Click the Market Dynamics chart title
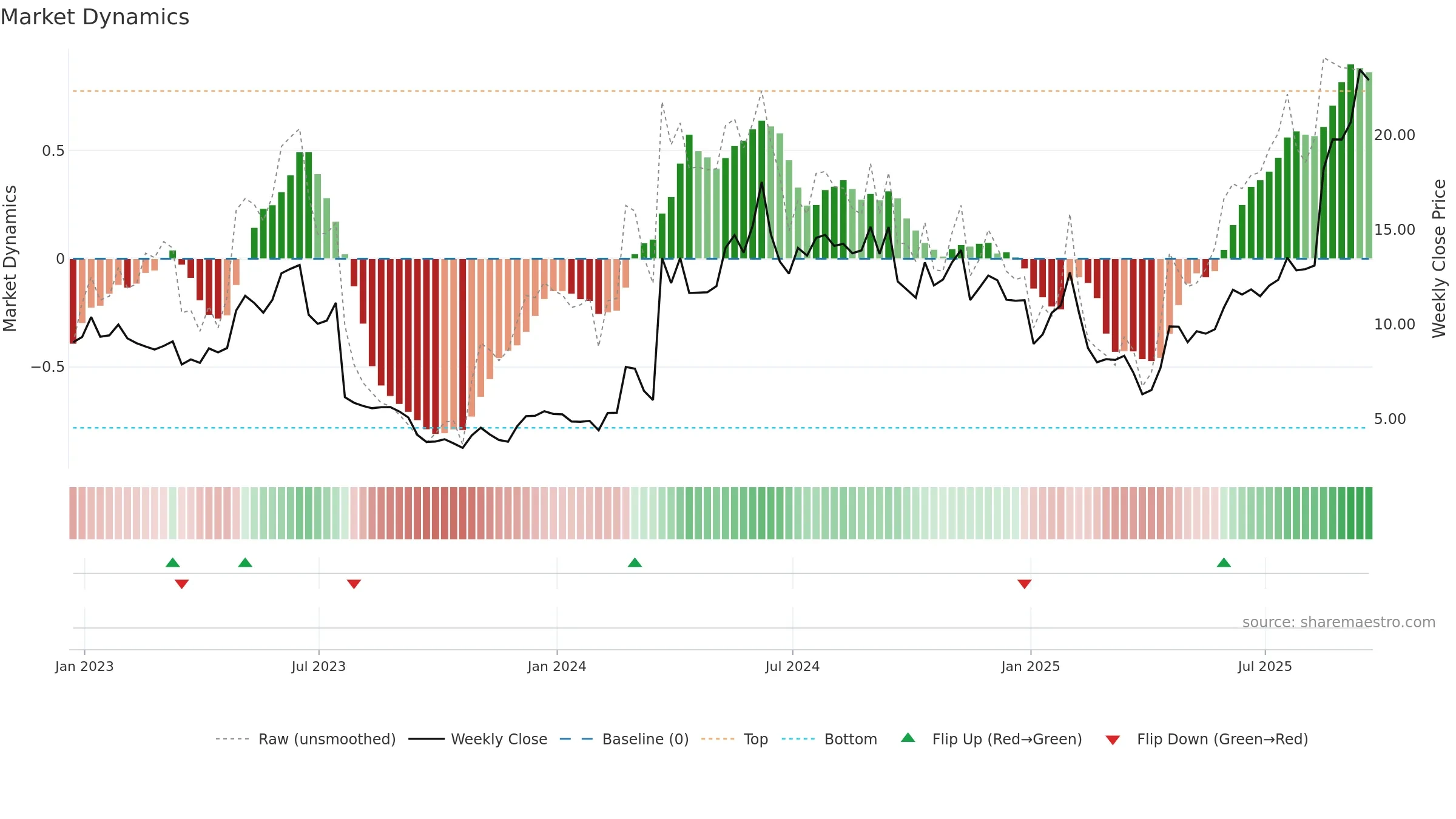 95,17
